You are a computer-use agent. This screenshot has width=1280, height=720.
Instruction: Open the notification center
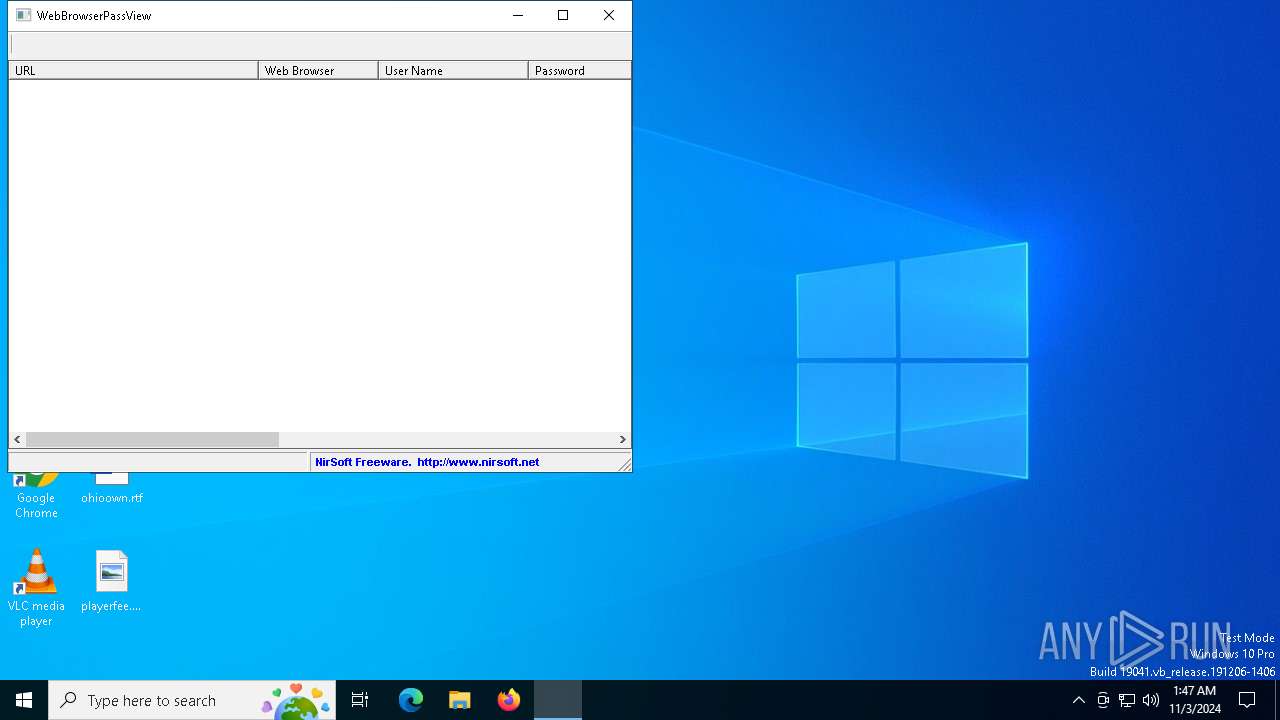(x=1247, y=700)
